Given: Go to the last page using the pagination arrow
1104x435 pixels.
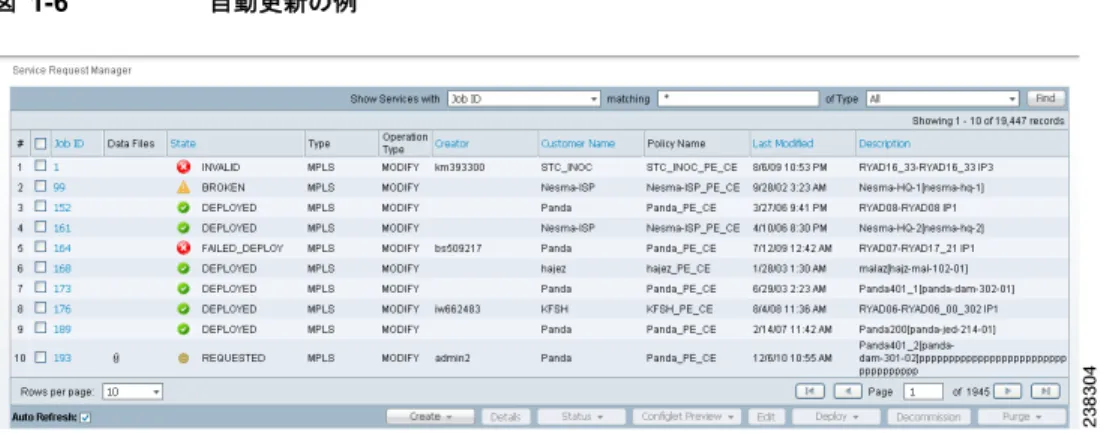Looking at the screenshot, I should (1046, 391).
